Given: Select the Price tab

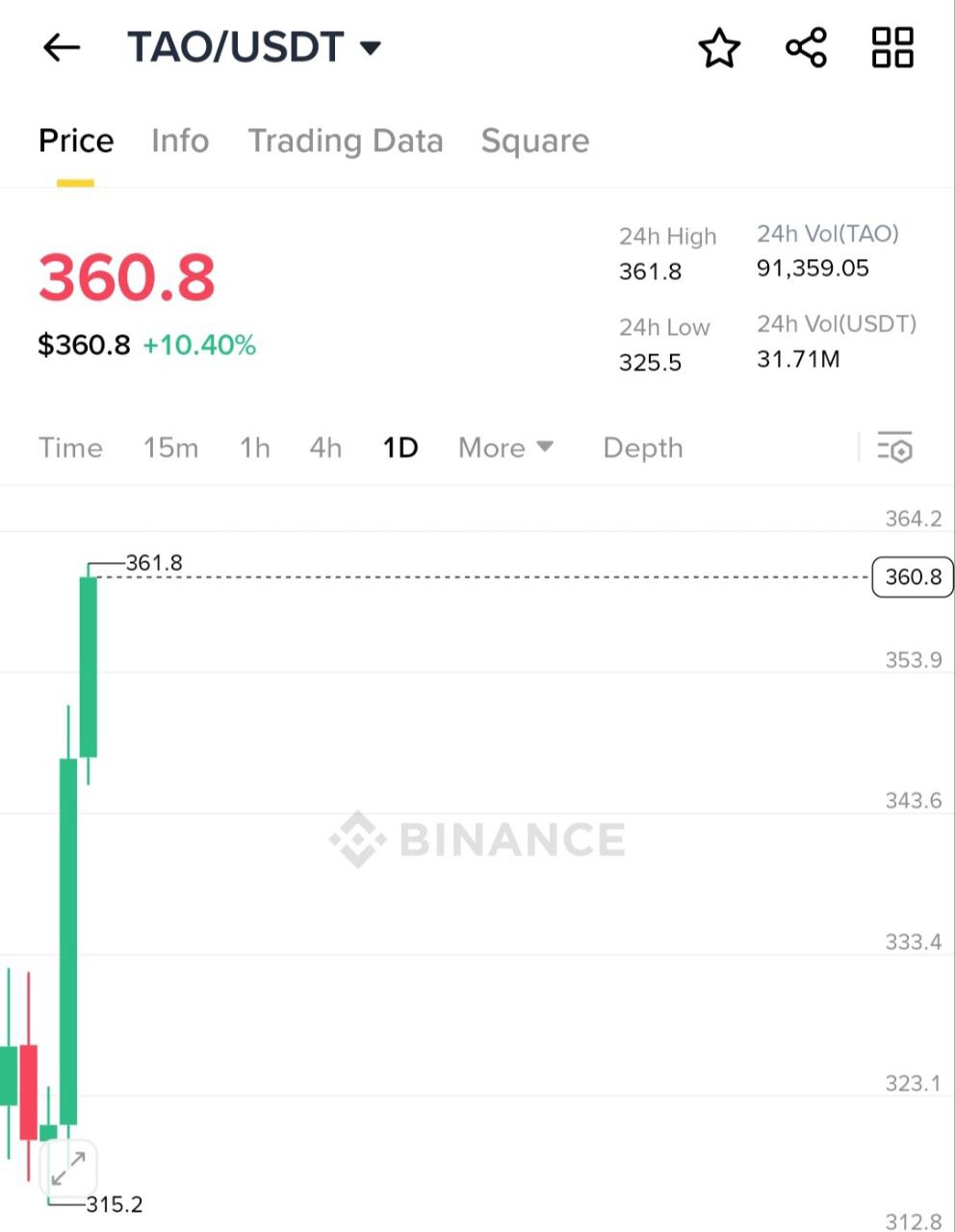Looking at the screenshot, I should (x=76, y=141).
